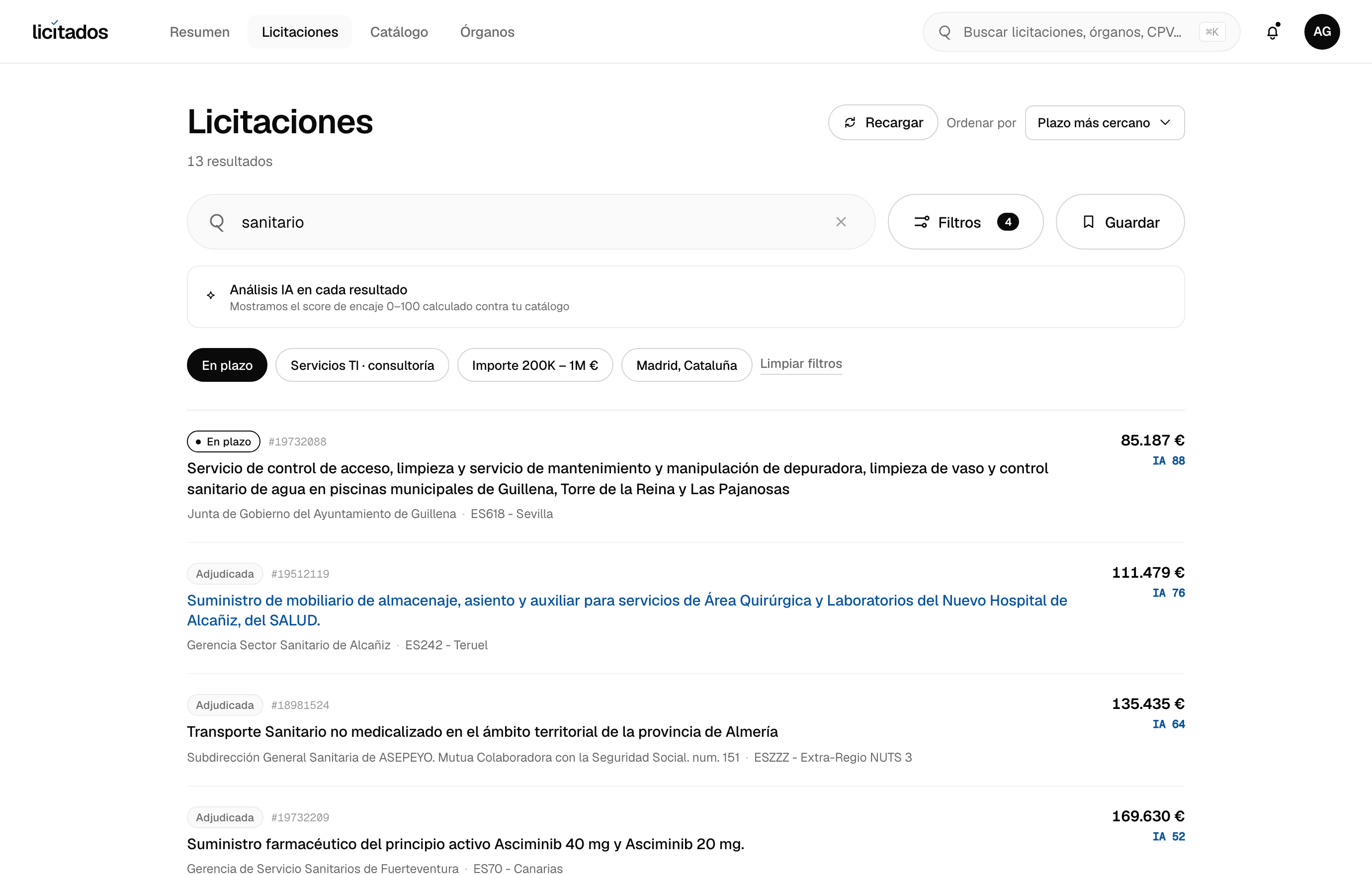The width and height of the screenshot is (1372, 875).
Task: Open the Suministro de mobiliario Hospital de Alcañiz tender
Action: click(x=627, y=610)
